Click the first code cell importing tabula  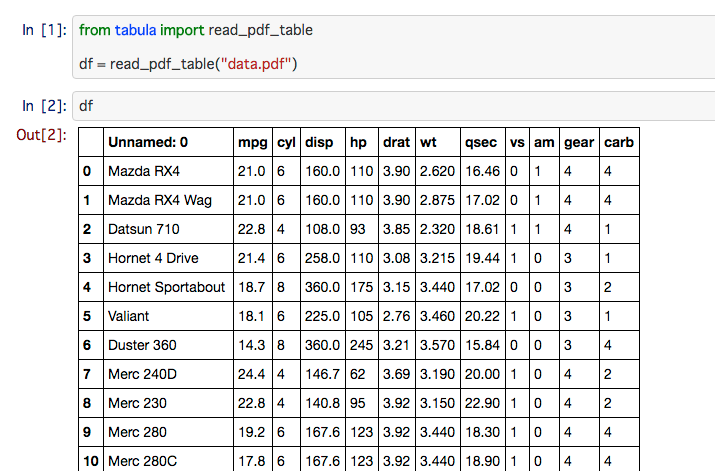click(x=394, y=47)
